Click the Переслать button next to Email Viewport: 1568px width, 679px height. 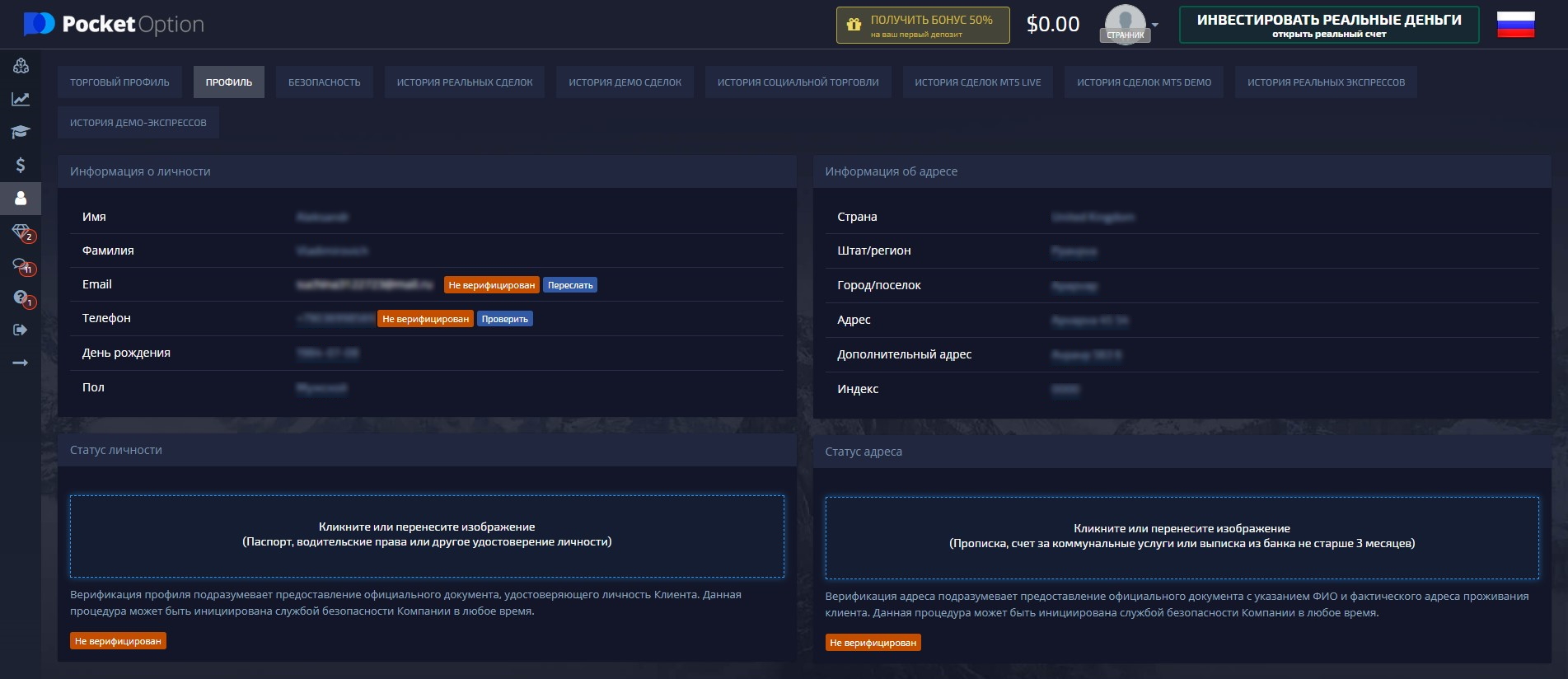570,285
